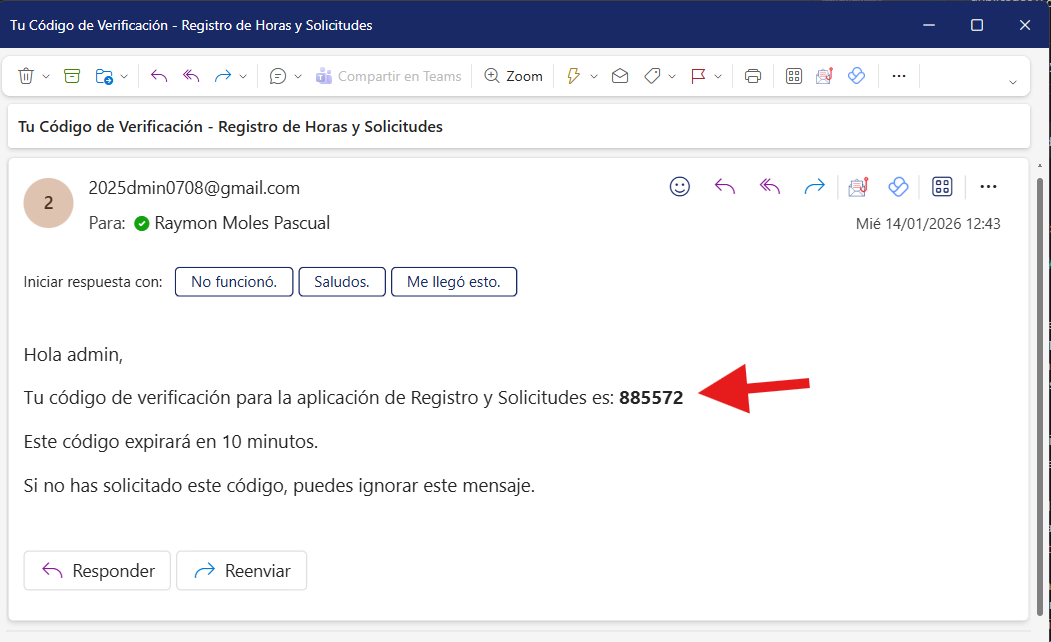1051x642 pixels.
Task: Click the Responder button
Action: click(97, 570)
